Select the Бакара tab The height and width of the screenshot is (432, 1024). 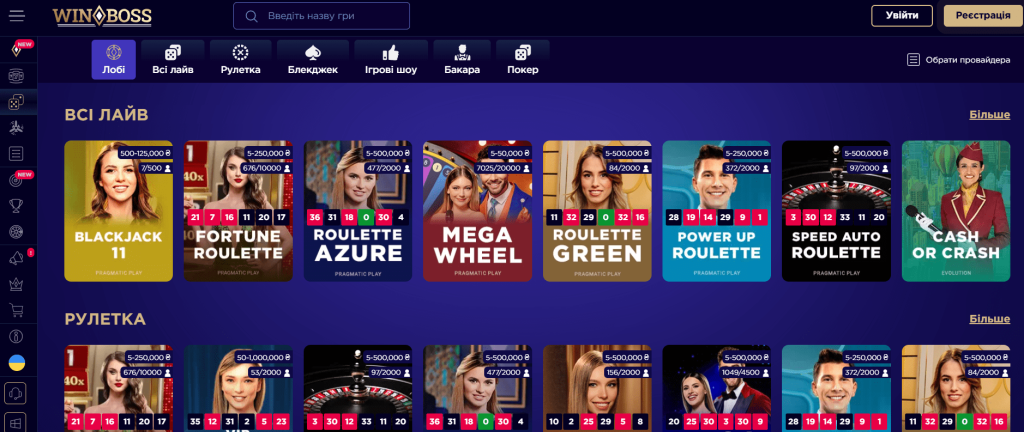(x=462, y=60)
